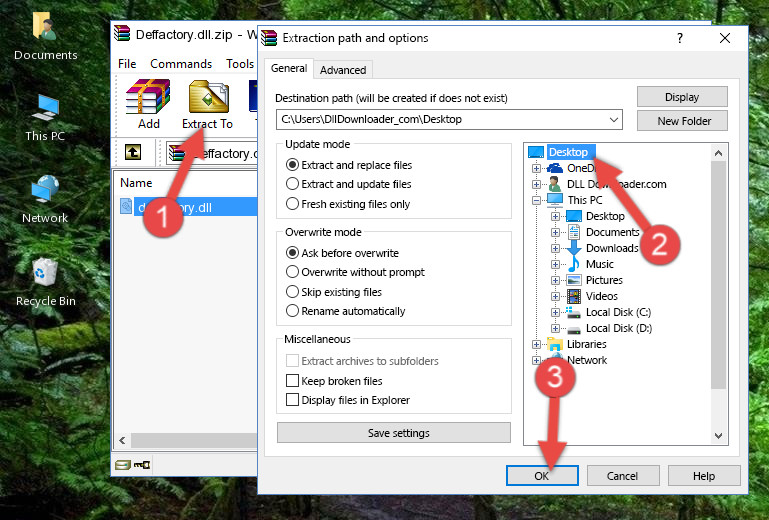Click the Extract To toolbar icon

208,97
